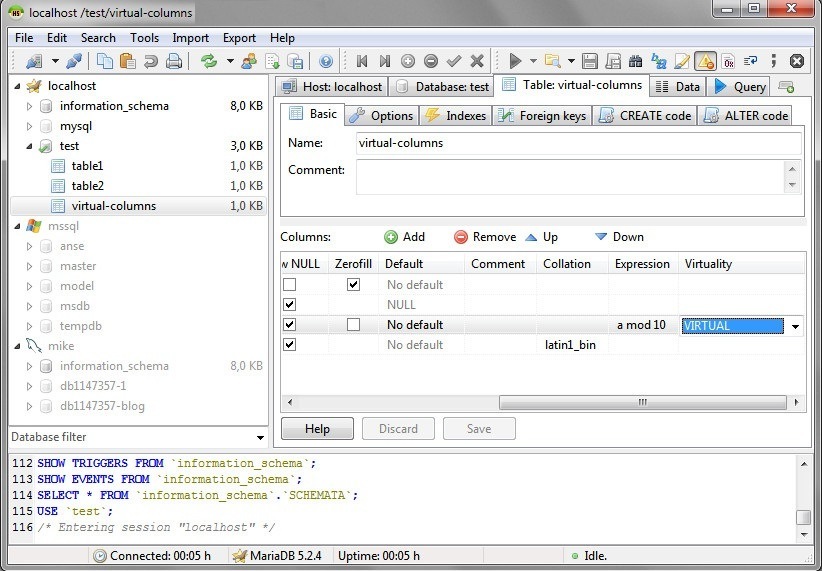This screenshot has height=571, width=822.
Task: Click the cancel editing X icon
Action: [477, 61]
